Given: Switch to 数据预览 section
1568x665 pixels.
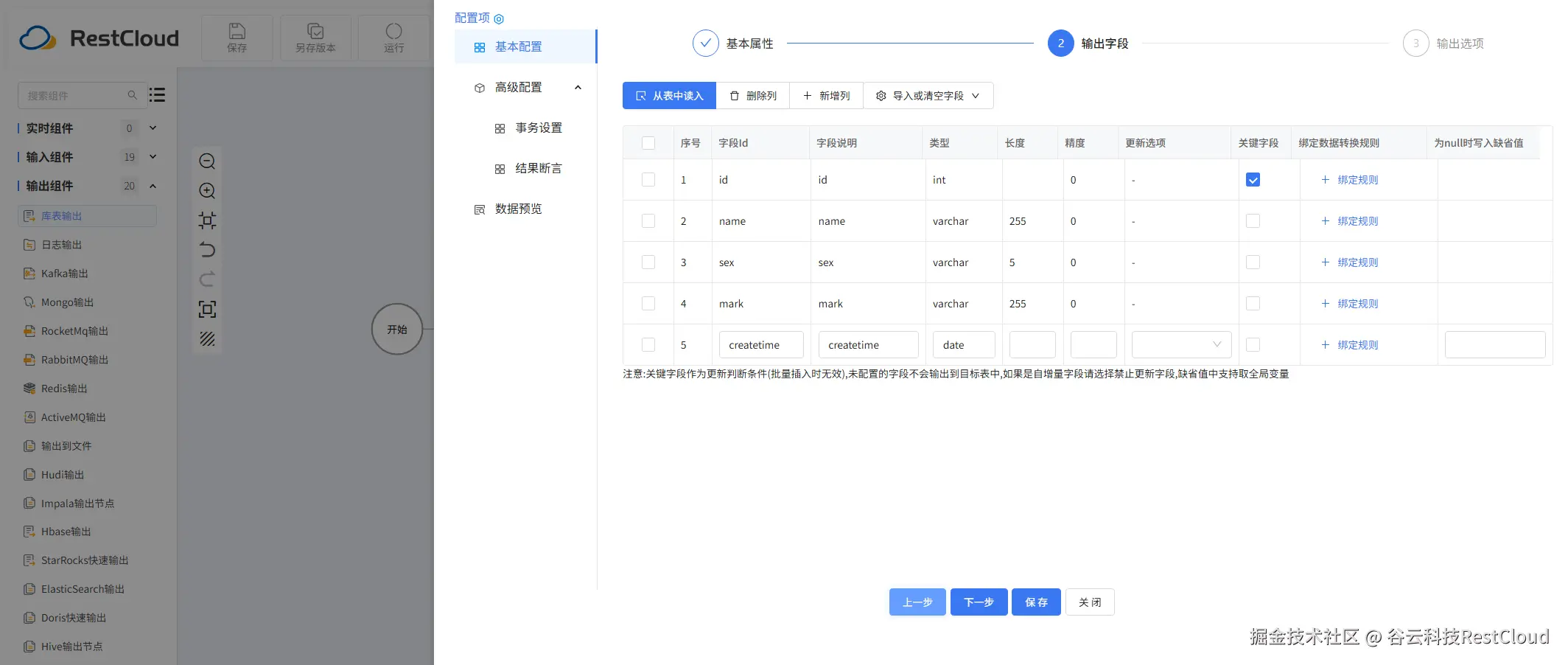Looking at the screenshot, I should [517, 209].
